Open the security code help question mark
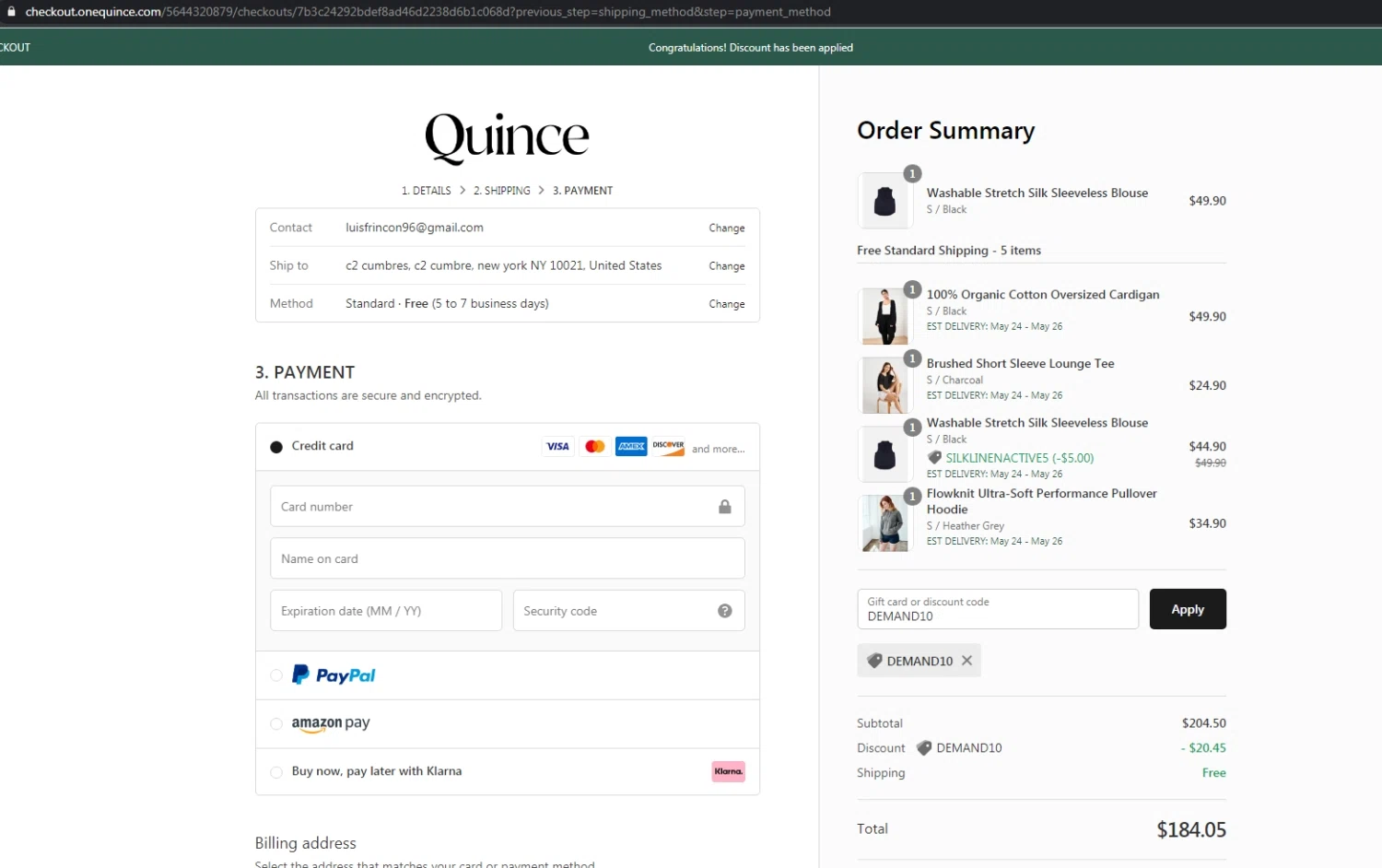The height and width of the screenshot is (868, 1382). click(x=725, y=611)
